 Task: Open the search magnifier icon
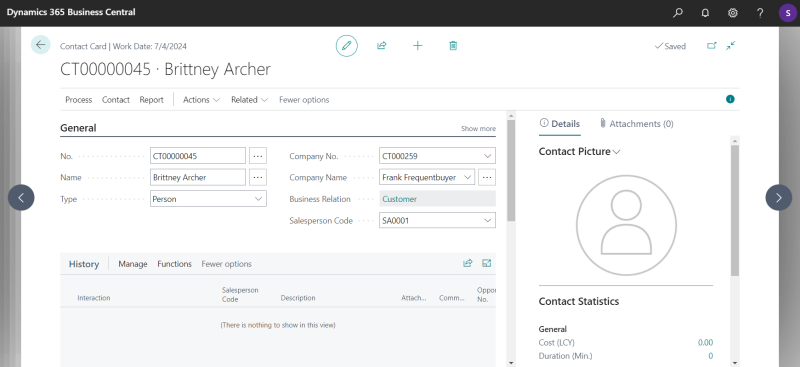click(x=678, y=13)
